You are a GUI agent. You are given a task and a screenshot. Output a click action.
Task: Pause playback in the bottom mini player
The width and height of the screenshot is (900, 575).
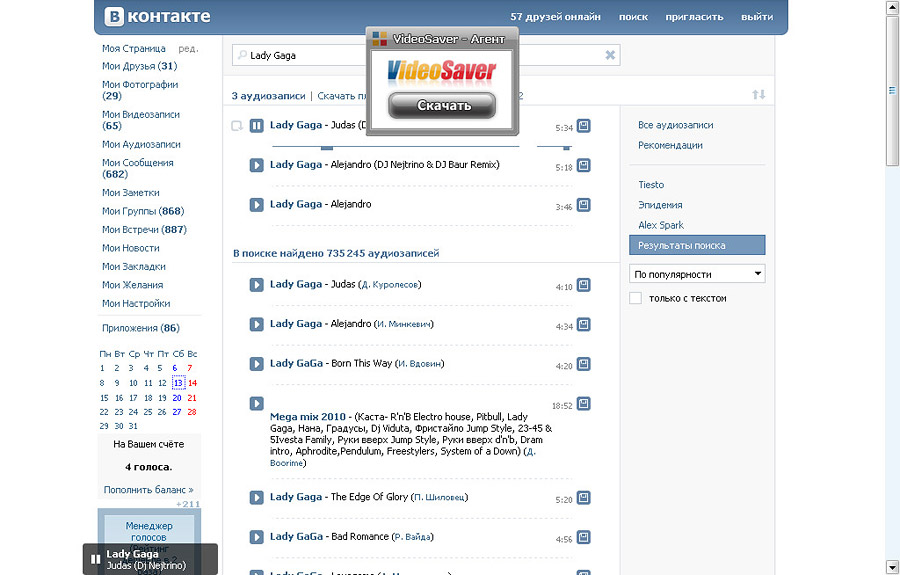point(96,559)
